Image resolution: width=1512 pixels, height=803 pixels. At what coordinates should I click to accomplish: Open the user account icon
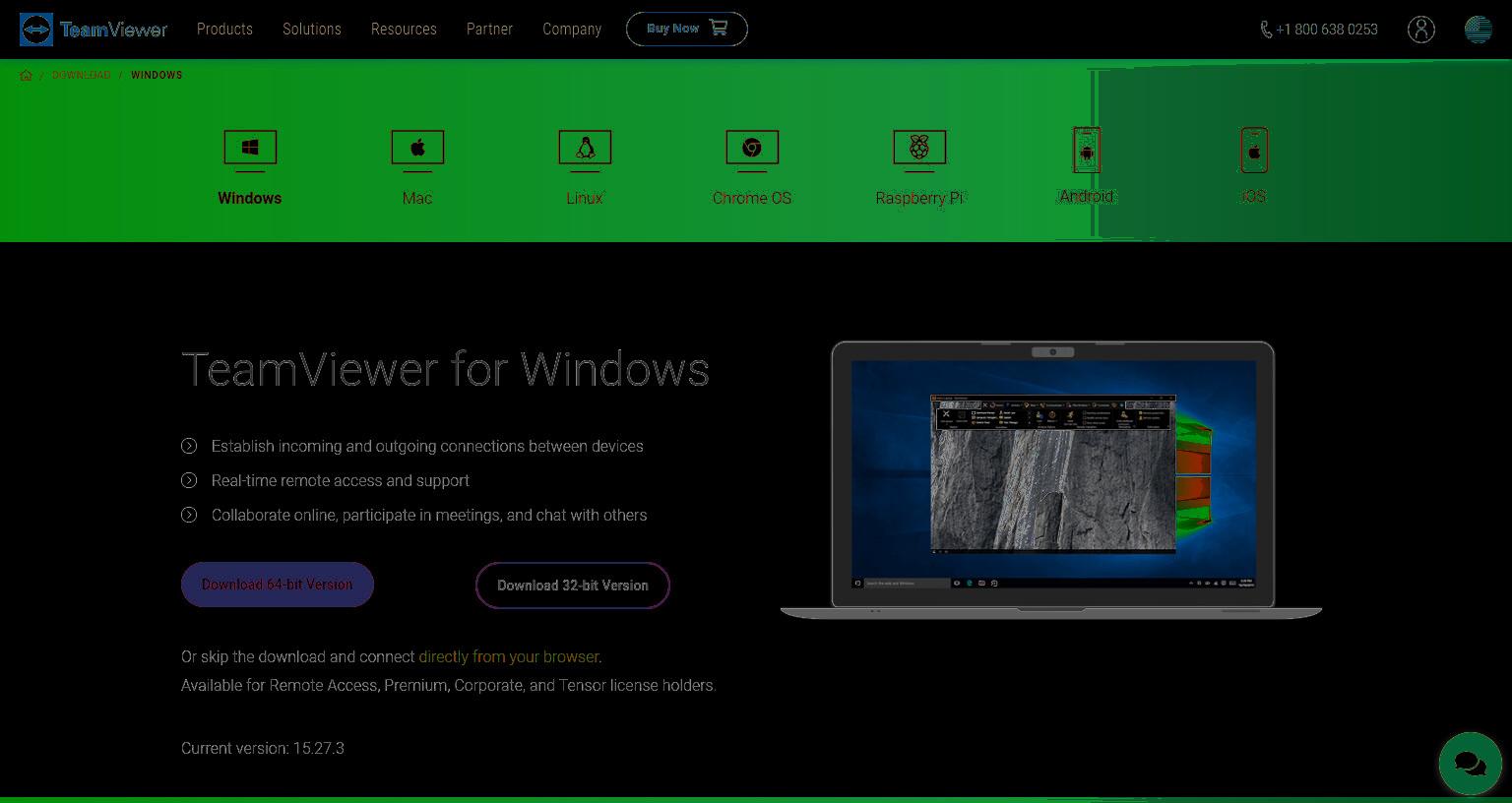coord(1420,30)
